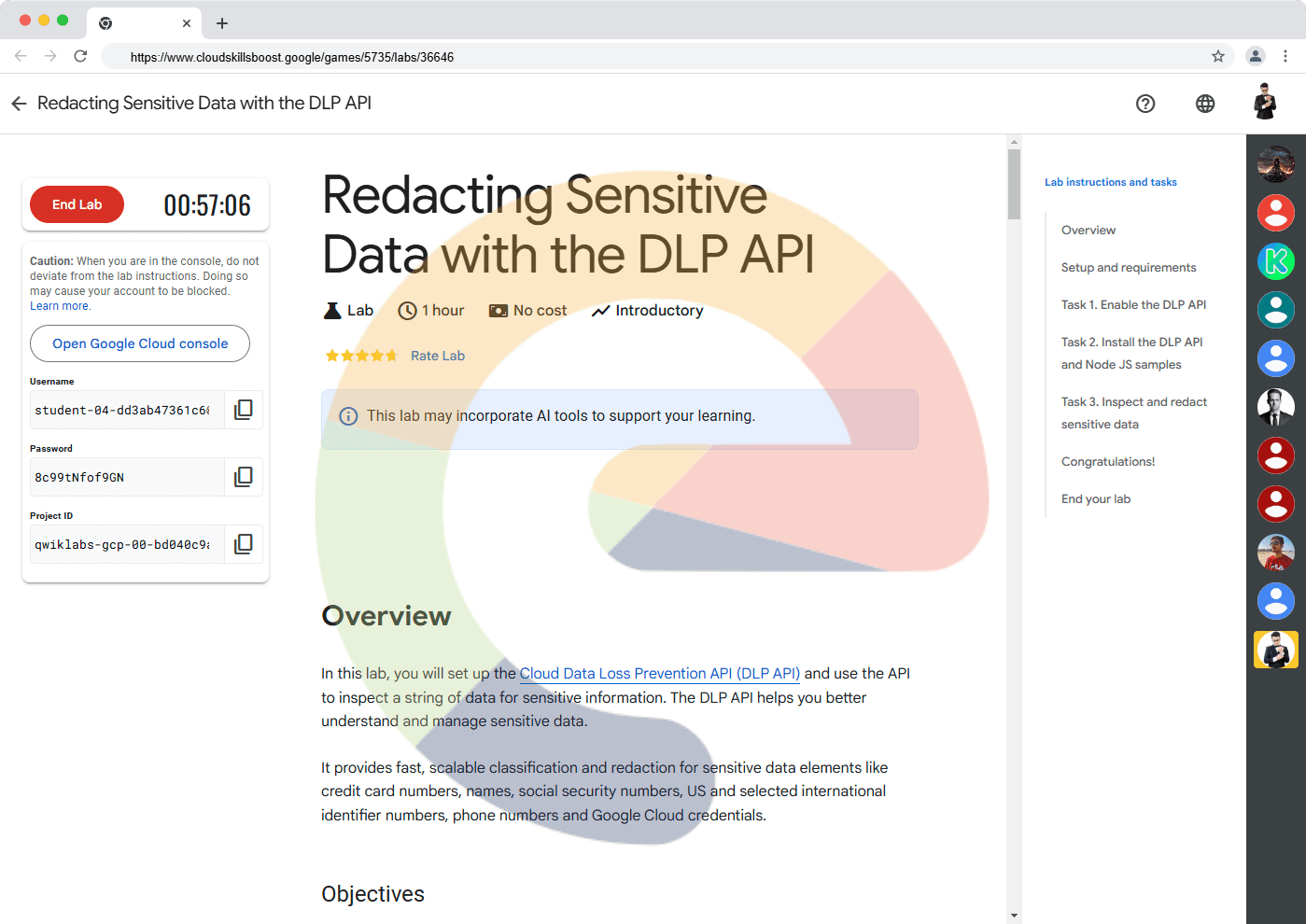Click the globe language selector icon
Viewport: 1306px width, 924px height.
pos(1205,104)
